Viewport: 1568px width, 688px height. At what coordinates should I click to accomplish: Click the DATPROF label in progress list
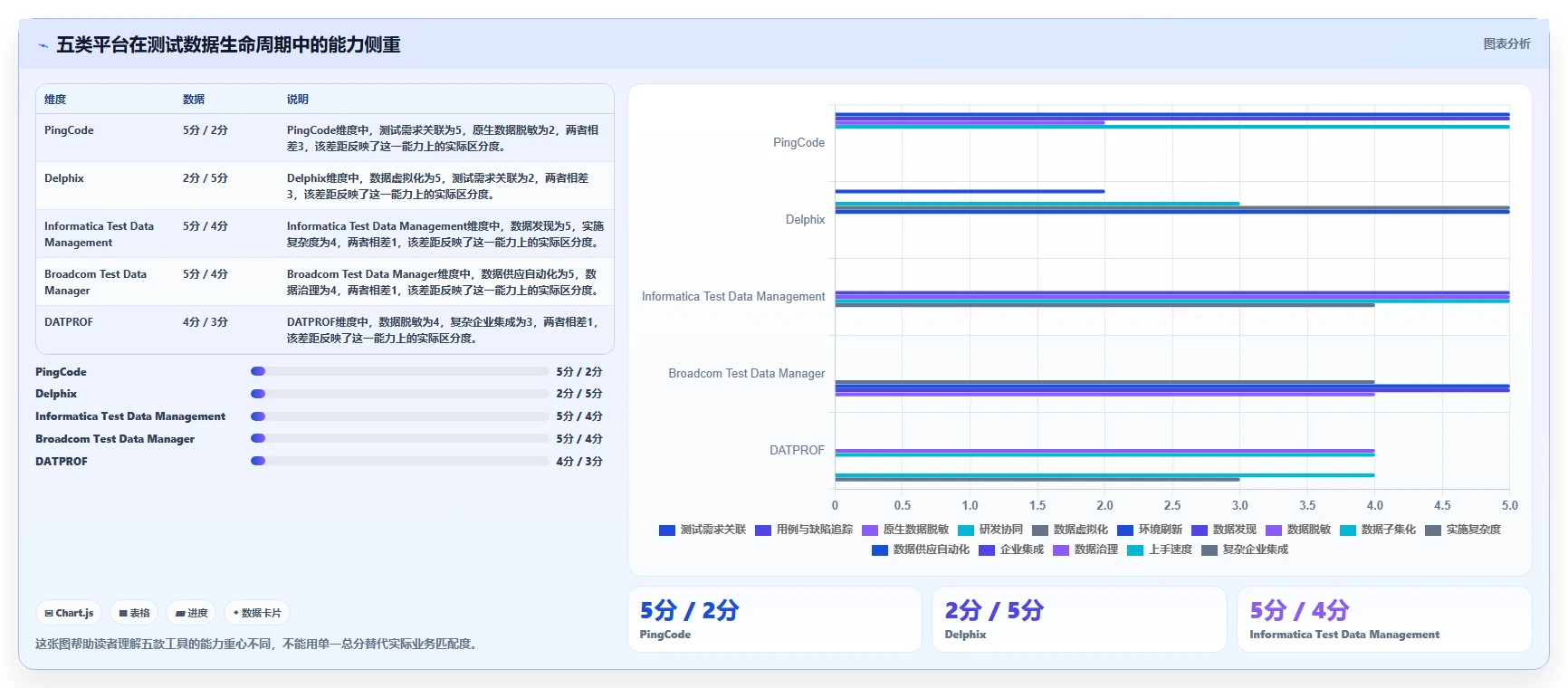pyautogui.click(x=62, y=462)
